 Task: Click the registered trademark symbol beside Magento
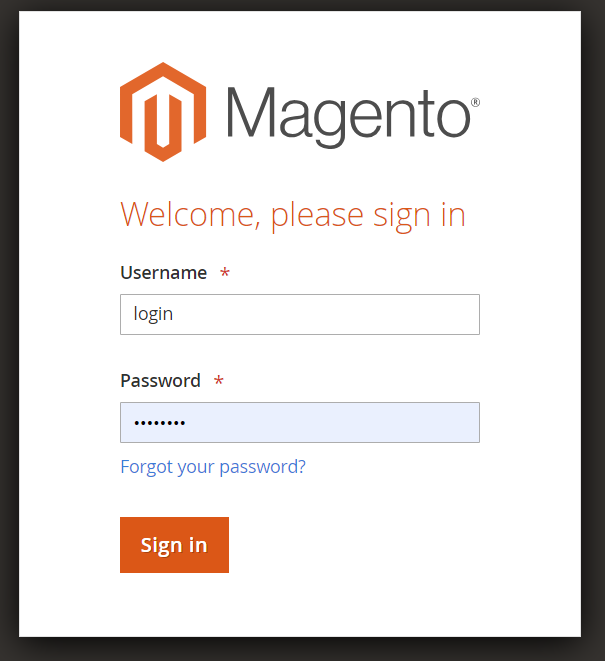[x=475, y=103]
